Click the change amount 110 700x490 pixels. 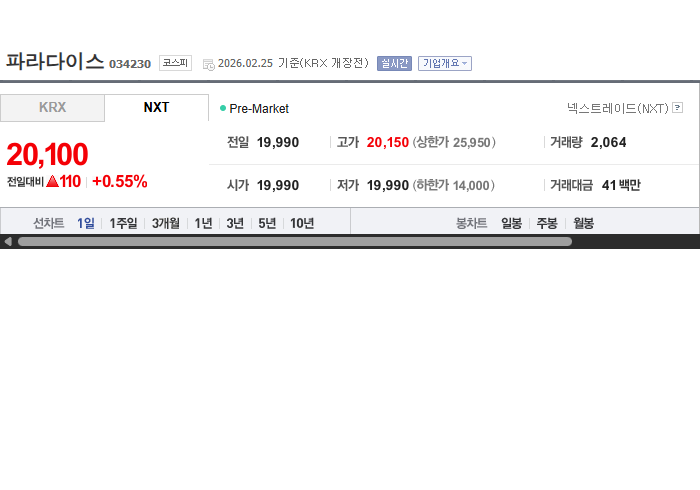pyautogui.click(x=70, y=182)
